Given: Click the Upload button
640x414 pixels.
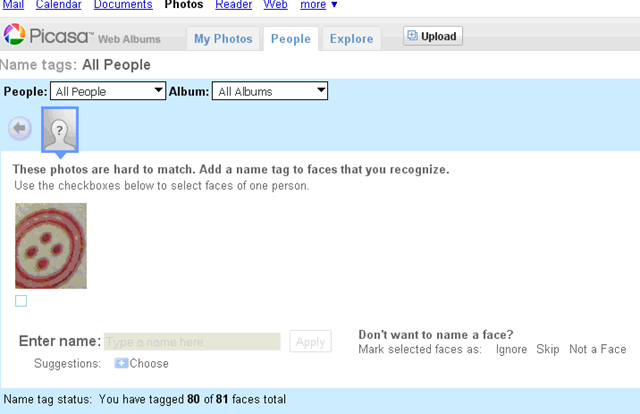Looking at the screenshot, I should (x=433, y=36).
